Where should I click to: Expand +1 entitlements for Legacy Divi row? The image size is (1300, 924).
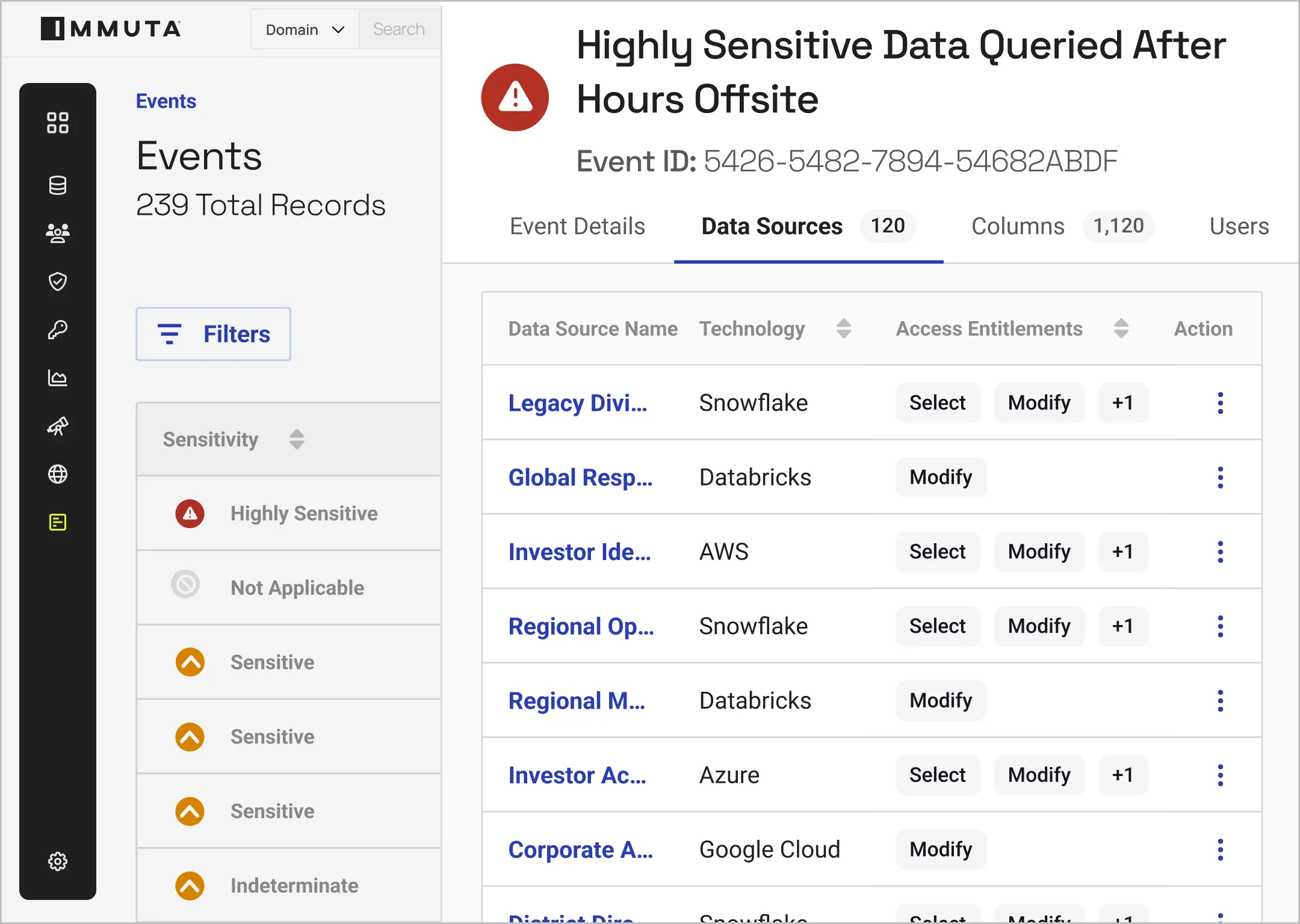pos(1123,403)
